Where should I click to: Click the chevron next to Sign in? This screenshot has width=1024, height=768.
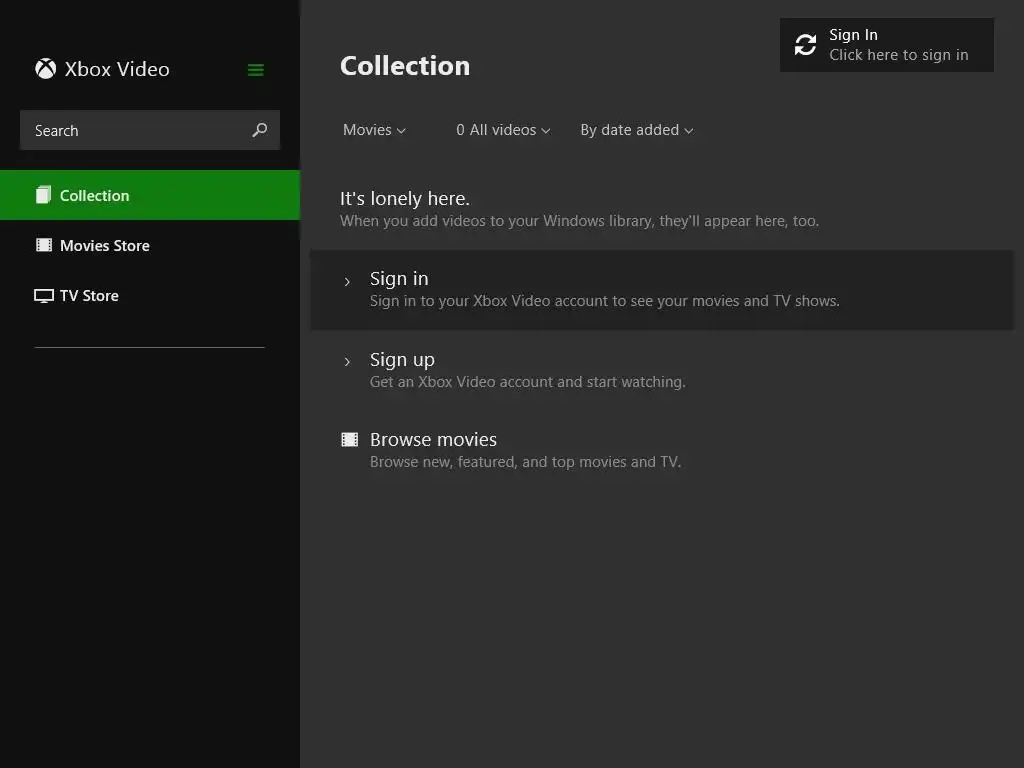347,282
